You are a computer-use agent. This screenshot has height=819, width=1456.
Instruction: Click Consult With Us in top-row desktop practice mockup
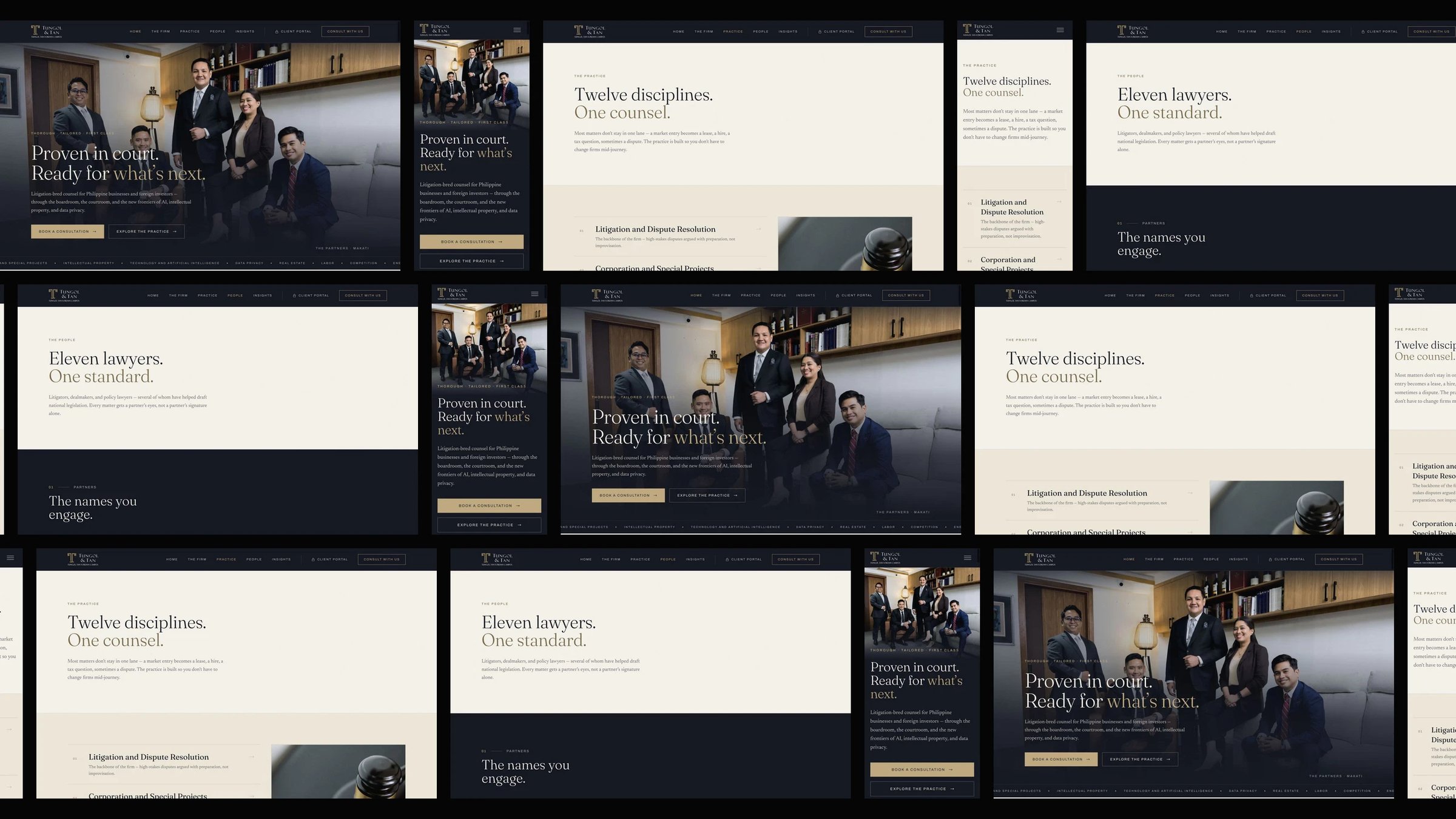point(888,32)
